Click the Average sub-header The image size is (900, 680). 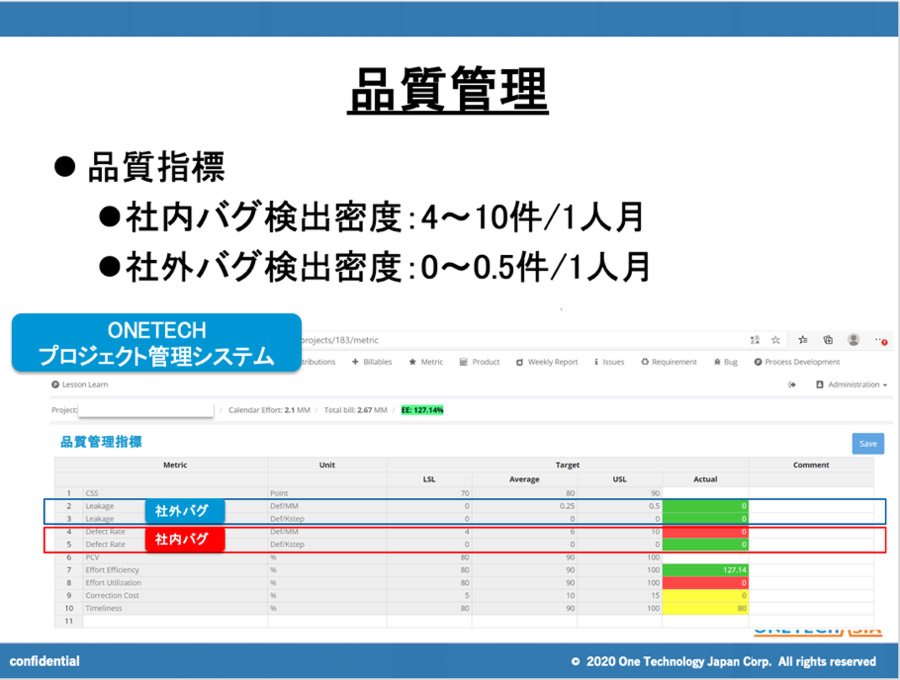[524, 479]
